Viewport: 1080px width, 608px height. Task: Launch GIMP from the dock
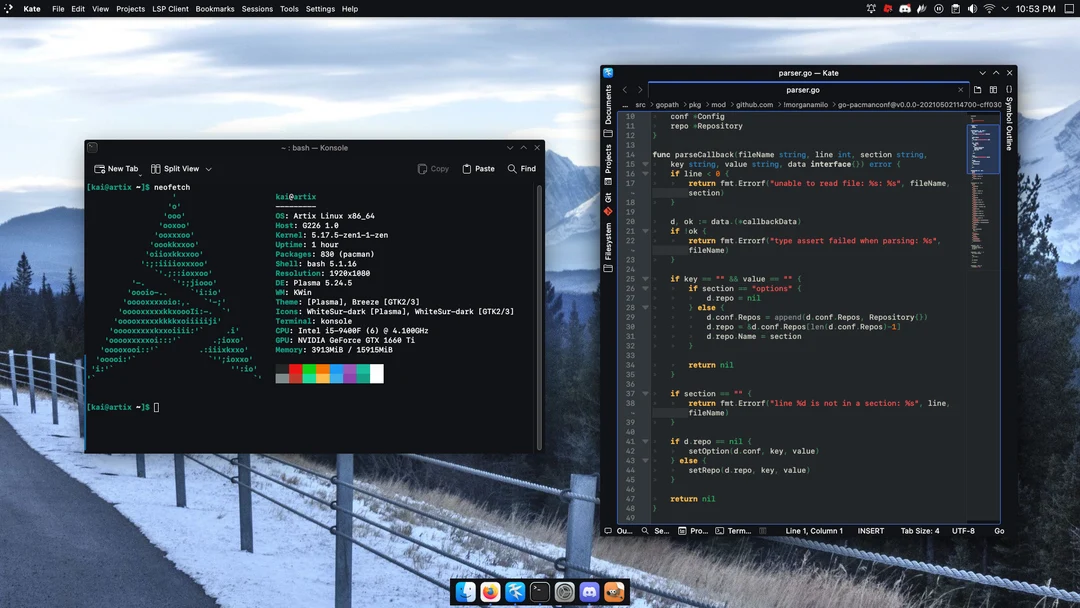613,592
